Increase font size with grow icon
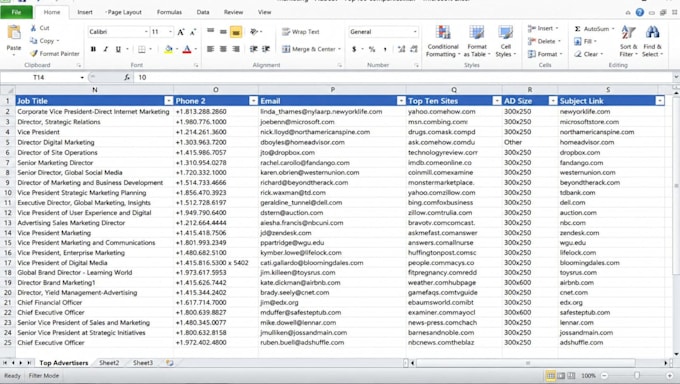This screenshot has height=384, width=680. tap(181, 32)
